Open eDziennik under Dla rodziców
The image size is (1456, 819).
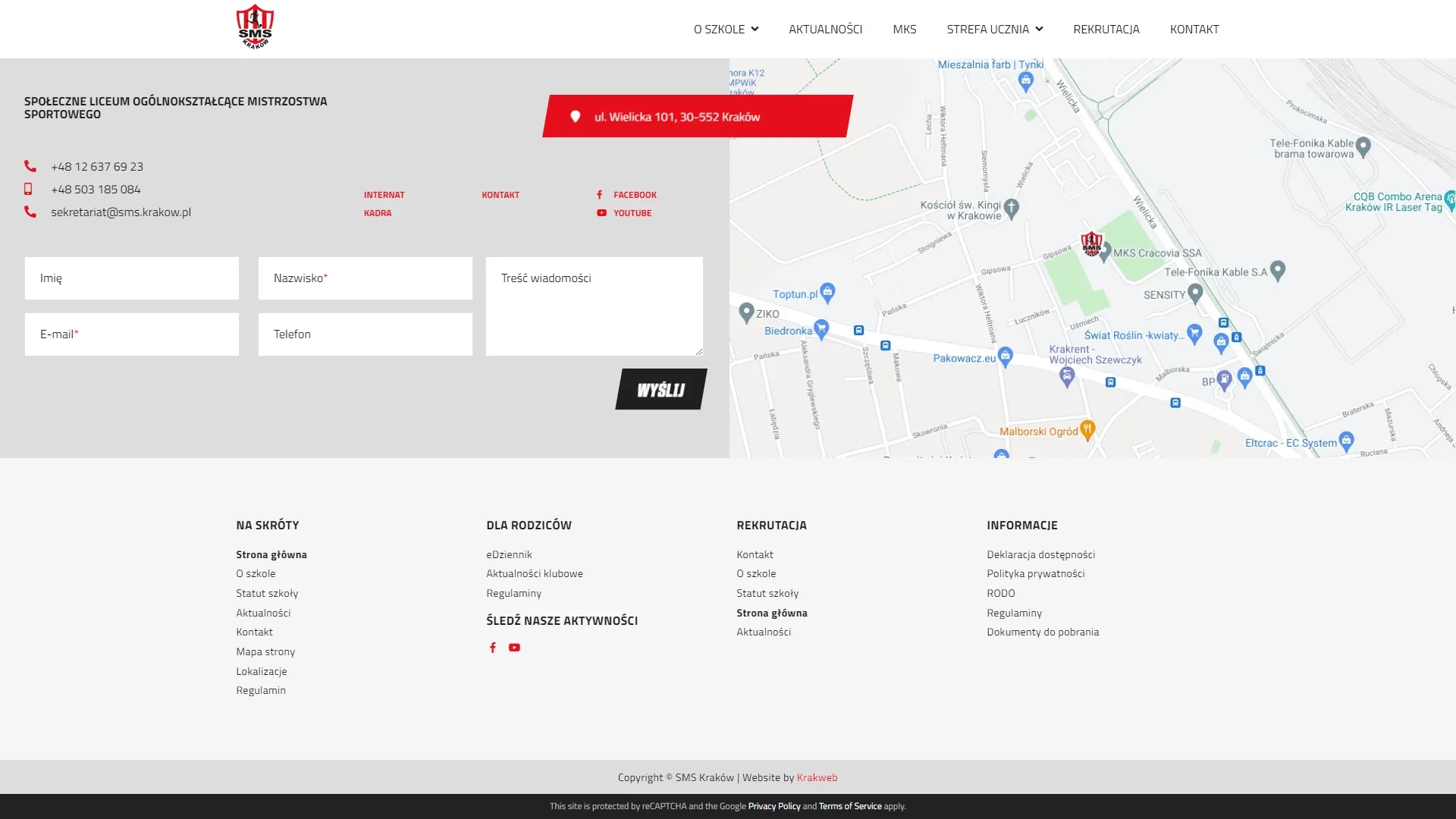[509, 554]
